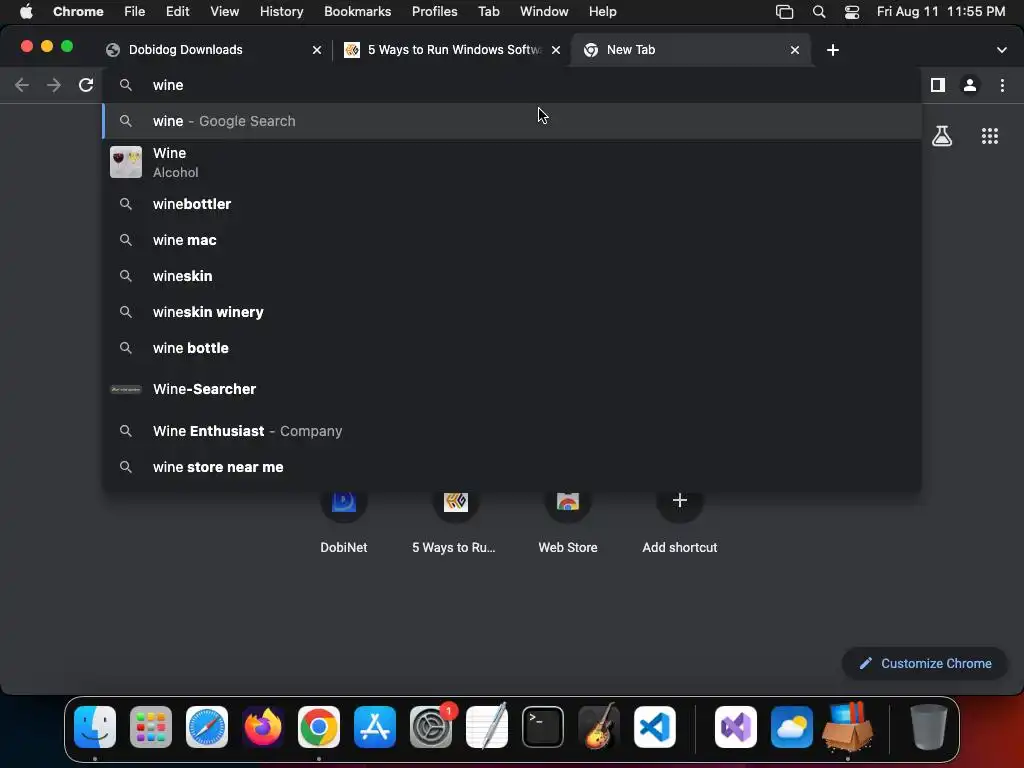Pick the winebottler suggestion

(512, 204)
